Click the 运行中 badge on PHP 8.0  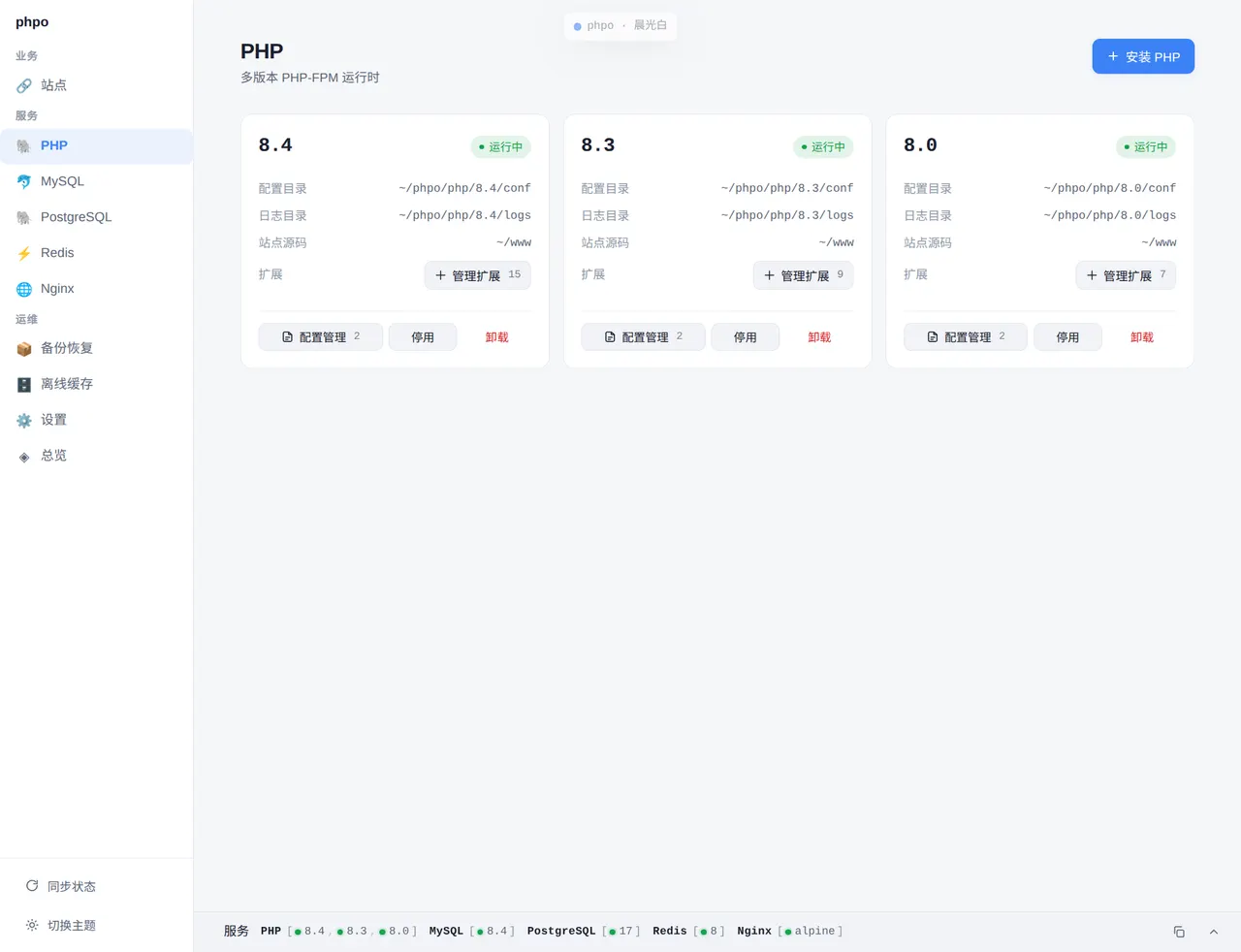(x=1146, y=147)
